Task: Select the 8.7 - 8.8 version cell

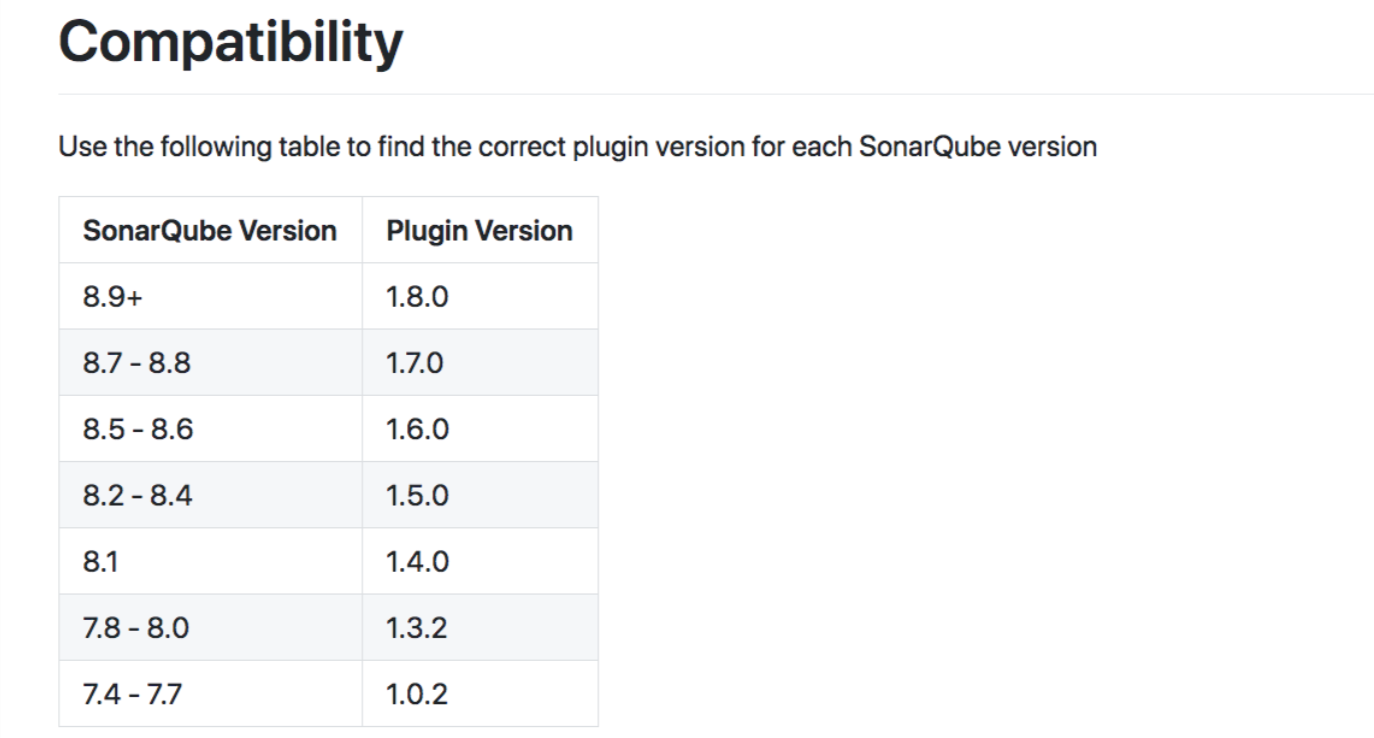Action: 210,362
